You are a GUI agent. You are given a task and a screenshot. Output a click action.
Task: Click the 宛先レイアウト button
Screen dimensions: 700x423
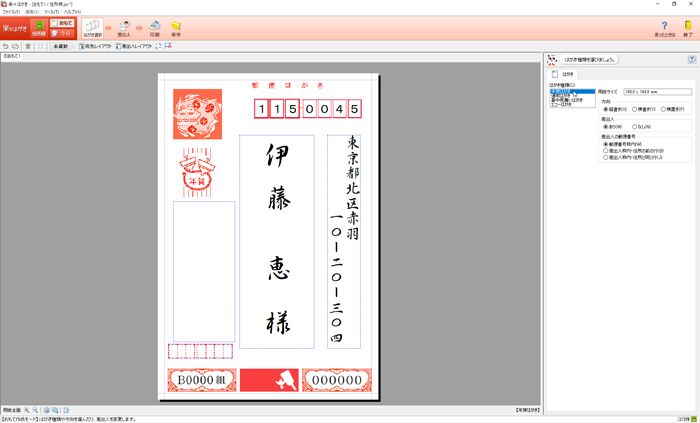pos(97,46)
